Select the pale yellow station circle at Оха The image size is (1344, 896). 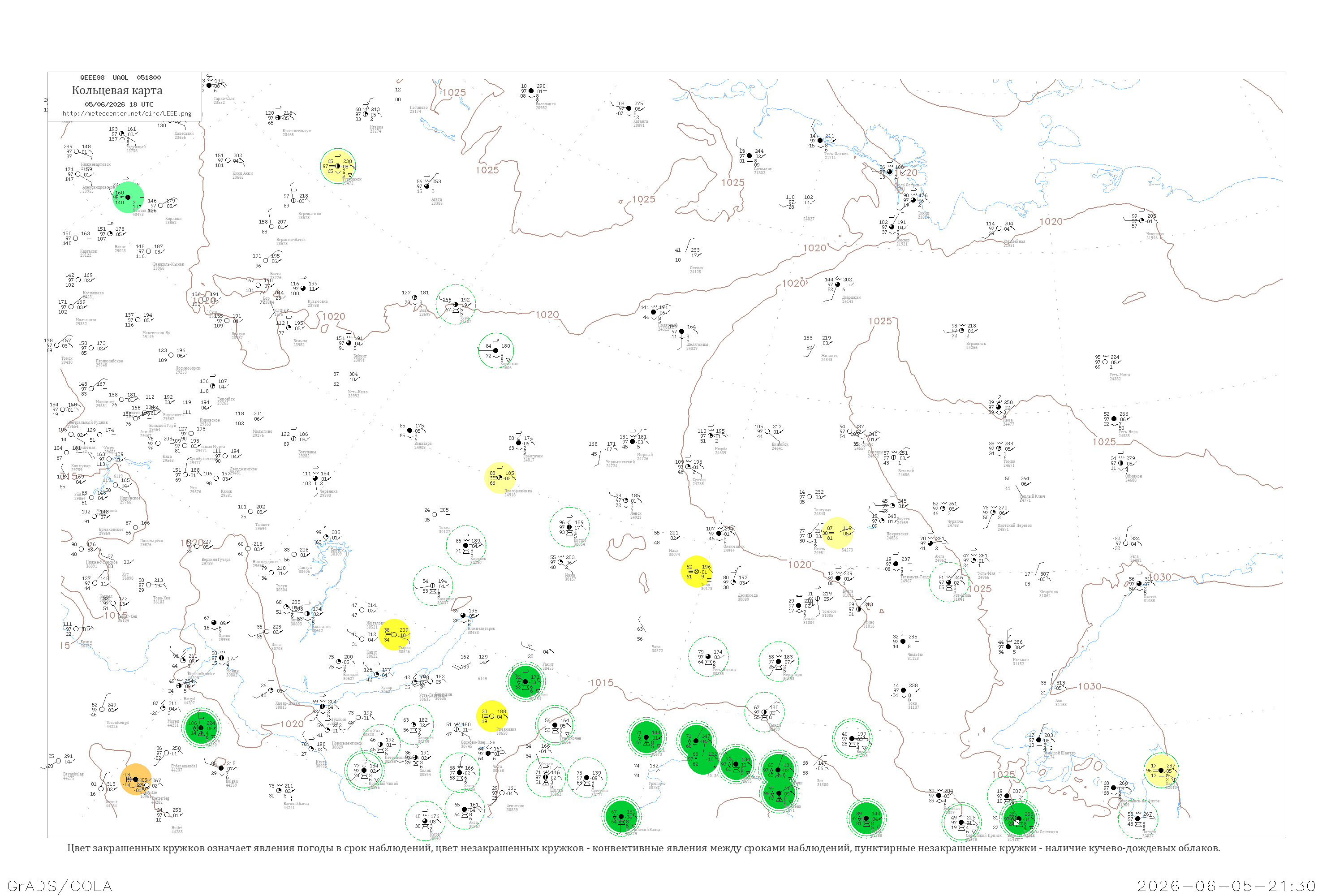pyautogui.click(x=1161, y=770)
